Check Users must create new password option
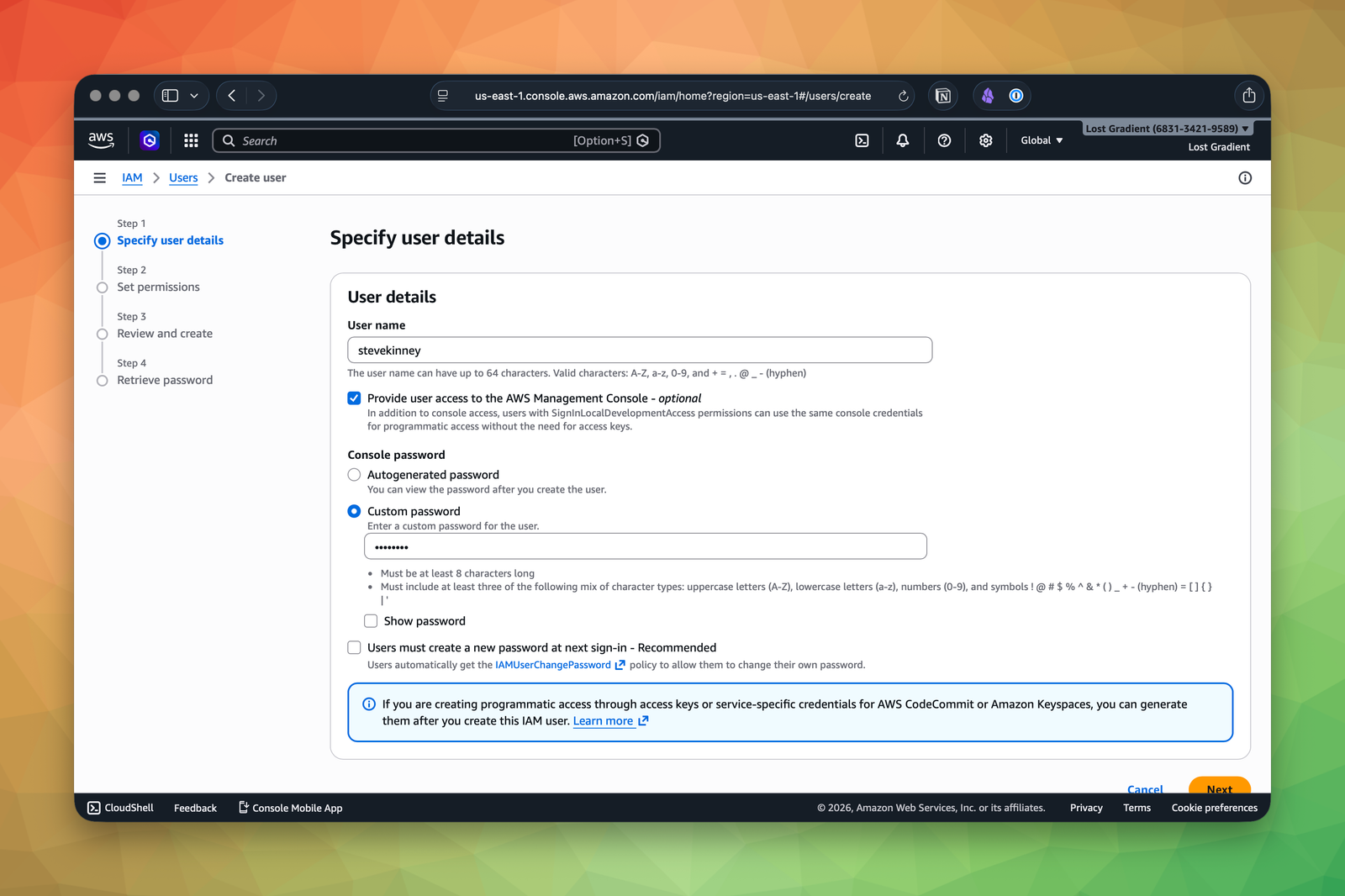The width and height of the screenshot is (1345, 896). tap(355, 648)
